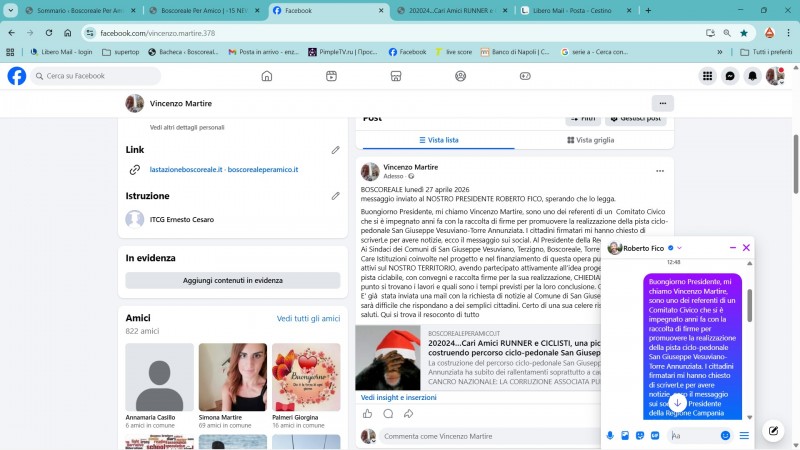The height and width of the screenshot is (450, 800).
Task: Open Vedi insight e inserzioni link
Action: (398, 397)
